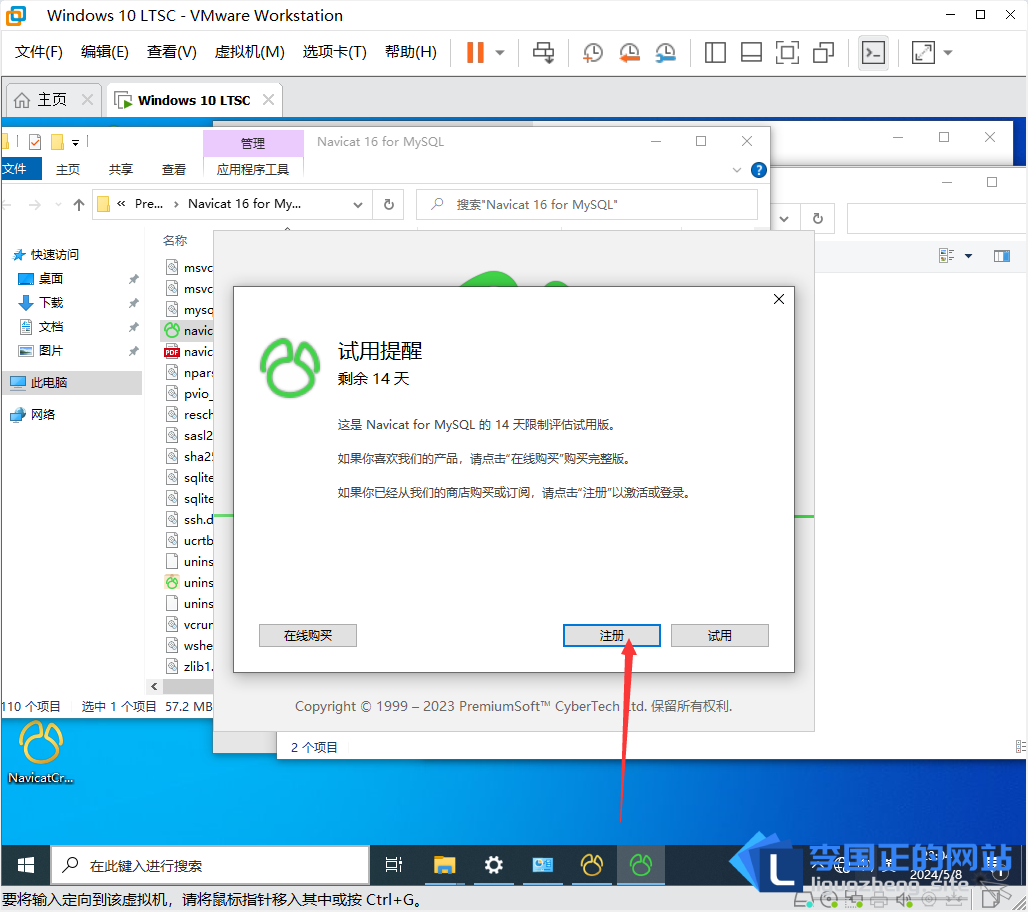
Task: Enter VMware full screen mode
Action: coord(787,52)
